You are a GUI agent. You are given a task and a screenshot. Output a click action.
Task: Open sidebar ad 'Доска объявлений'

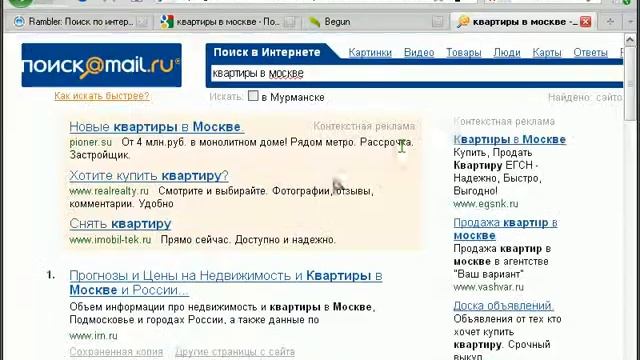point(504,306)
